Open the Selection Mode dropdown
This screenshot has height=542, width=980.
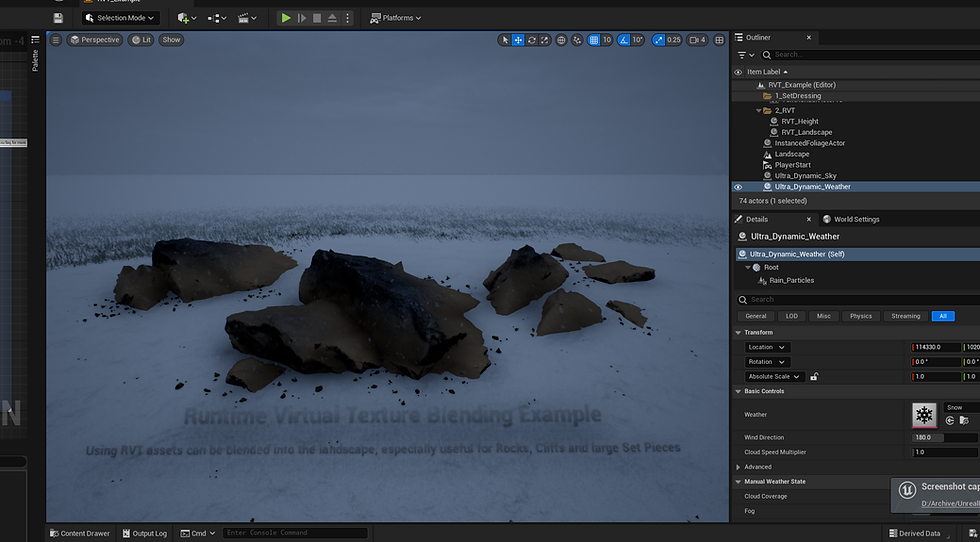pyautogui.click(x=121, y=18)
